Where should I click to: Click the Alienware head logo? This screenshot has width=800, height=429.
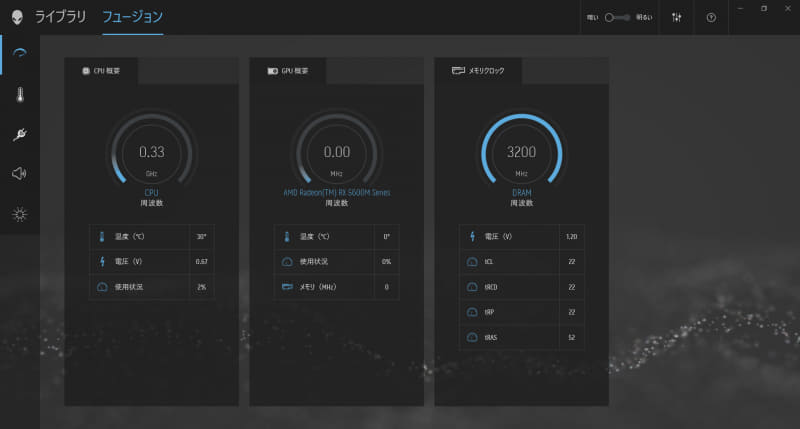[x=17, y=17]
